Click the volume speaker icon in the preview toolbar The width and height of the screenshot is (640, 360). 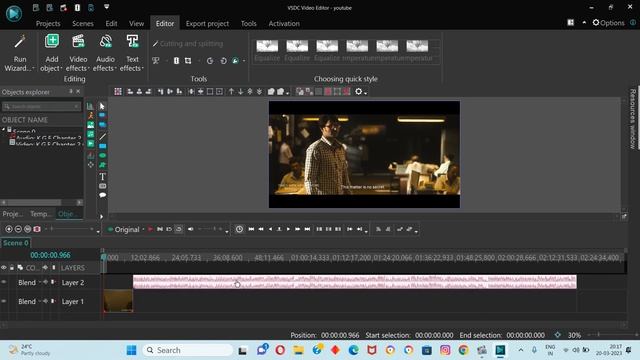point(191,229)
